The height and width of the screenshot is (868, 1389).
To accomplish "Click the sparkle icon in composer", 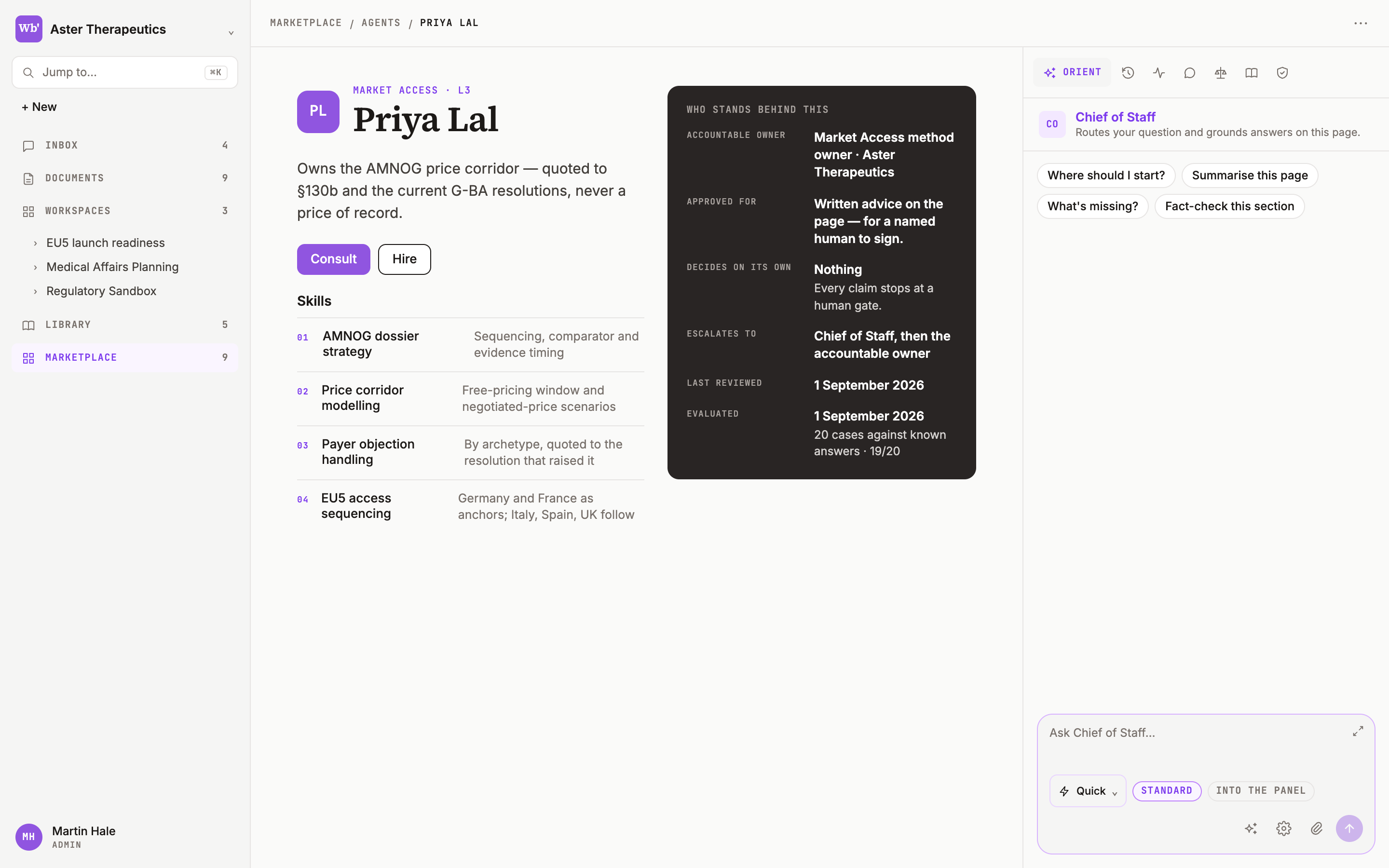I will point(1251,828).
